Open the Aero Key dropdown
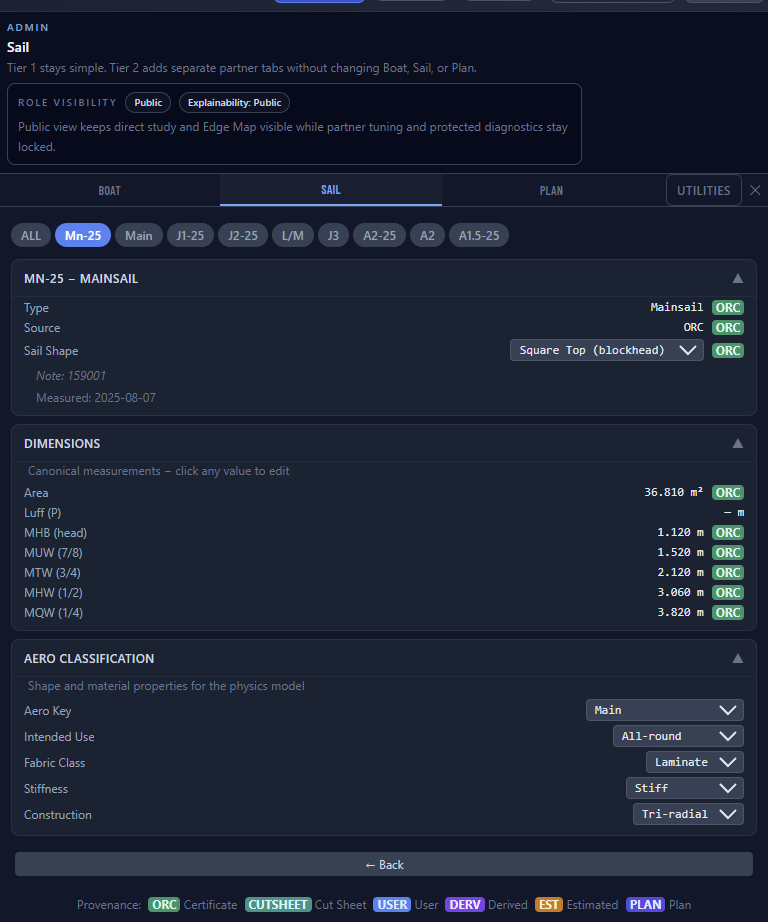This screenshot has height=922, width=768. [x=664, y=710]
